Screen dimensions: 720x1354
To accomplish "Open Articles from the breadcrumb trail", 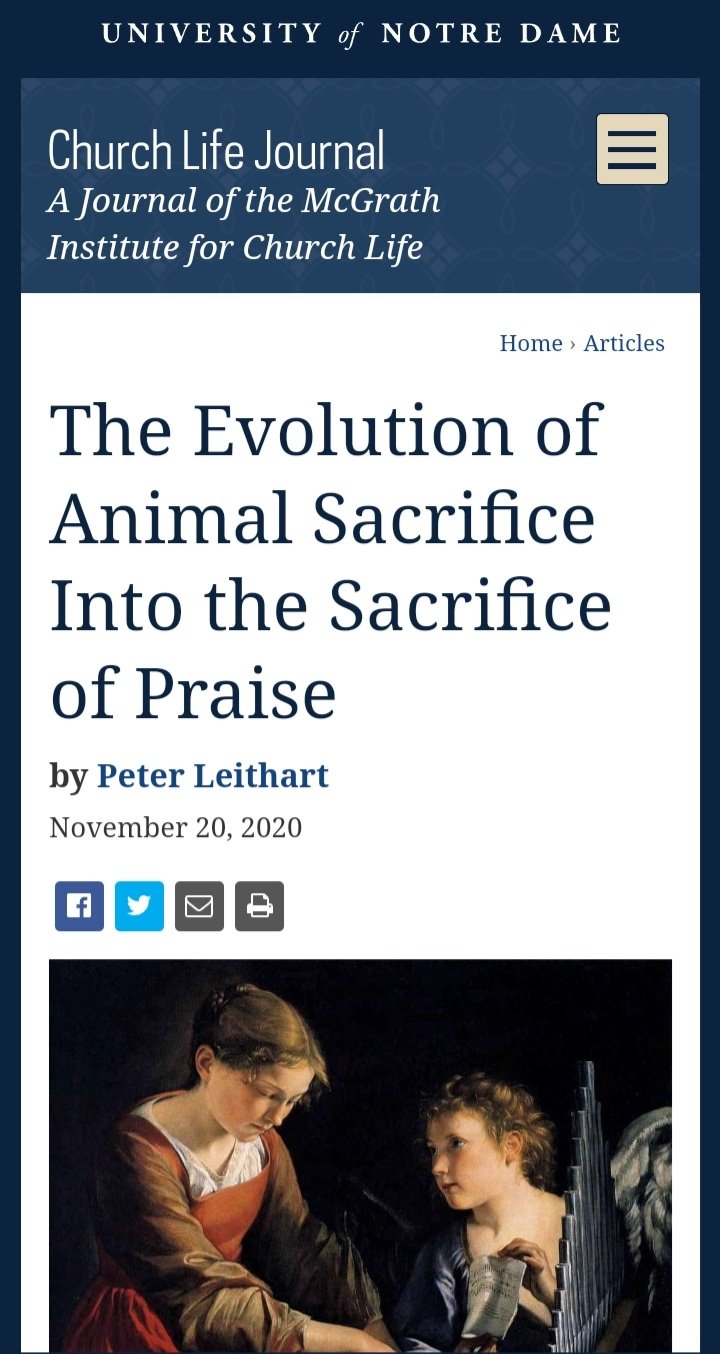I will click(624, 343).
